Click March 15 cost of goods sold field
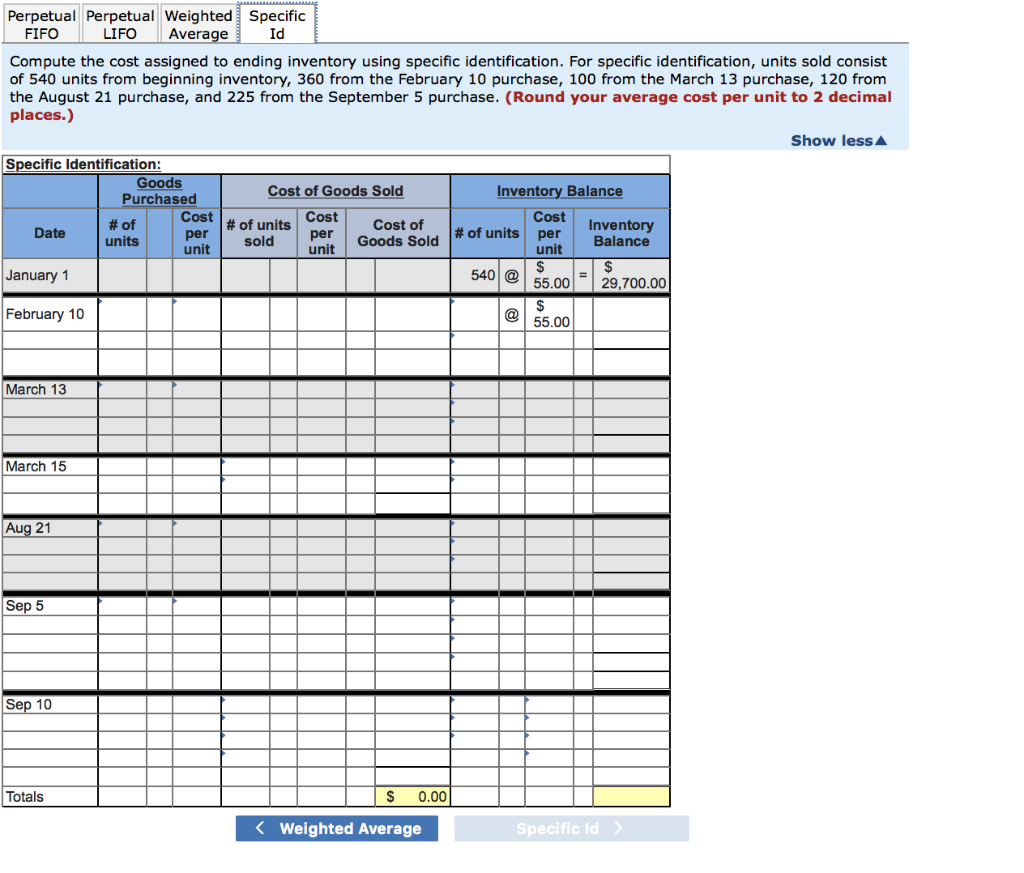This screenshot has width=1024, height=873. [x=412, y=467]
